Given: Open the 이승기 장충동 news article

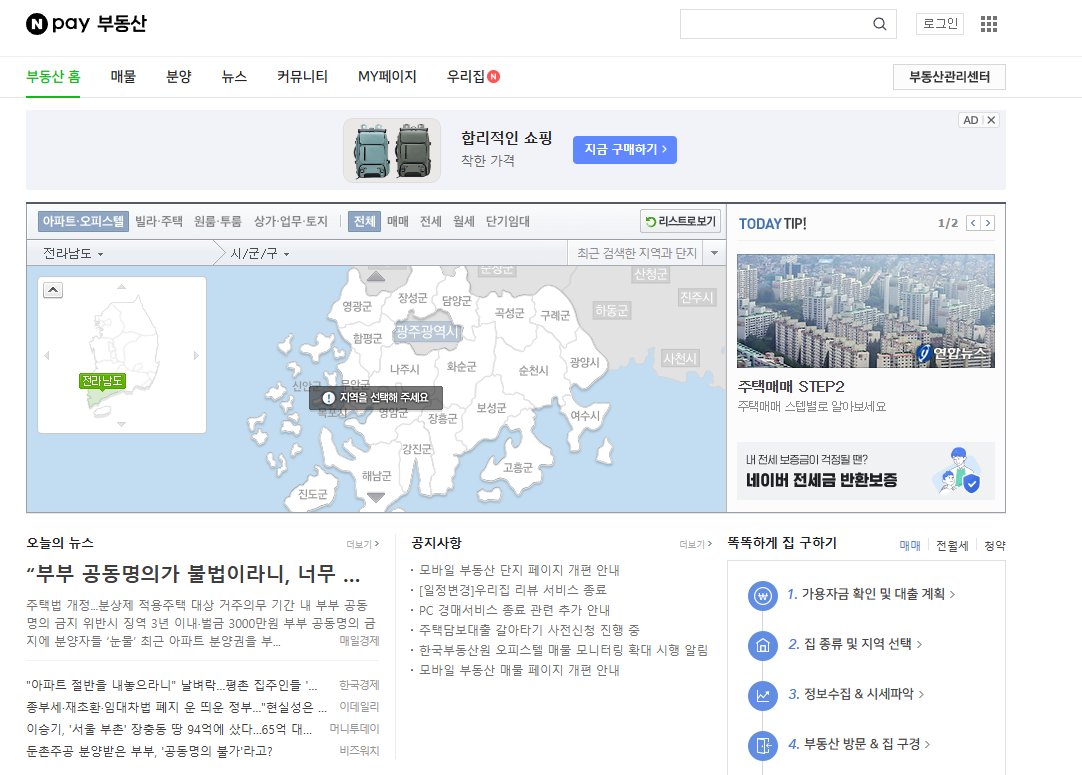Looking at the screenshot, I should [x=169, y=729].
